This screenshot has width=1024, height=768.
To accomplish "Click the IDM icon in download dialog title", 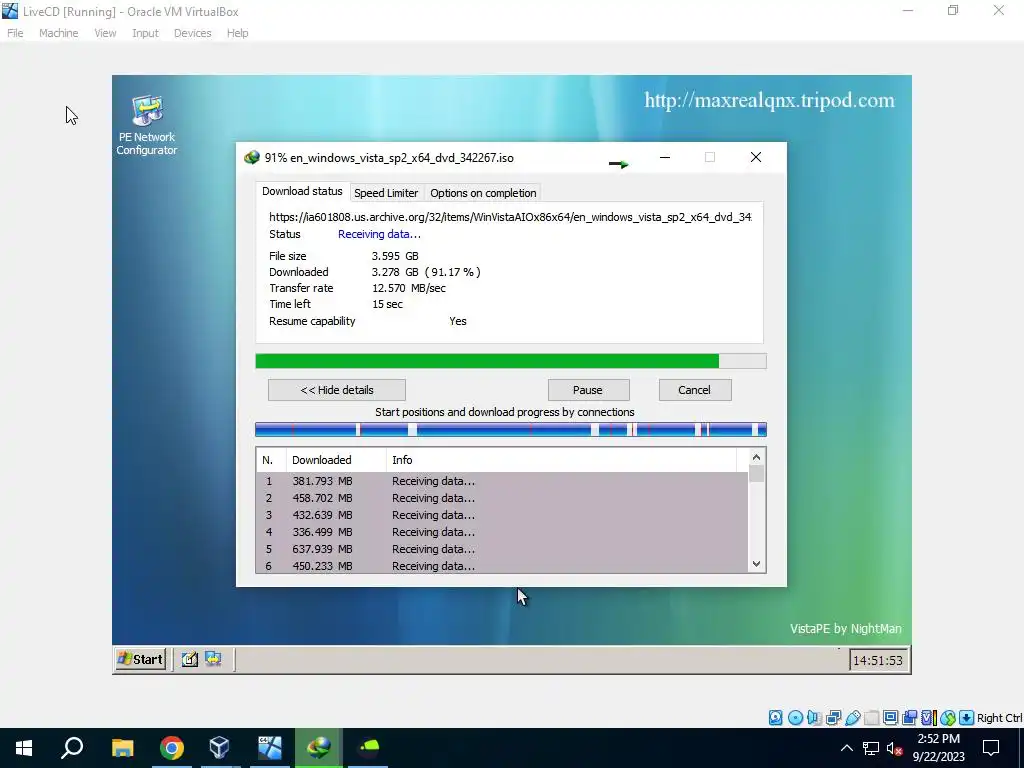I will pos(251,157).
